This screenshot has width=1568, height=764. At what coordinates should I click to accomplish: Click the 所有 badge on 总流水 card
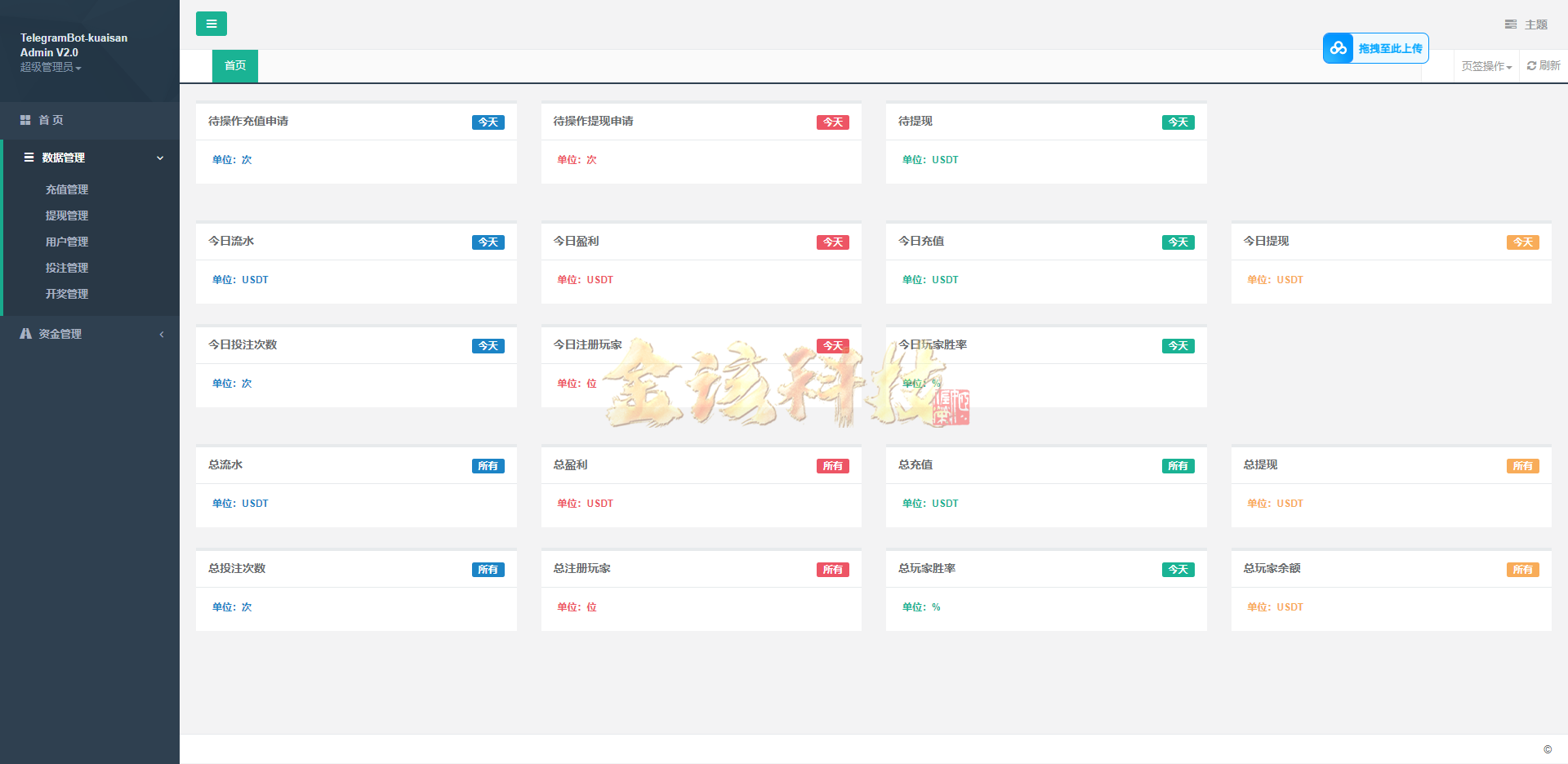tap(488, 466)
